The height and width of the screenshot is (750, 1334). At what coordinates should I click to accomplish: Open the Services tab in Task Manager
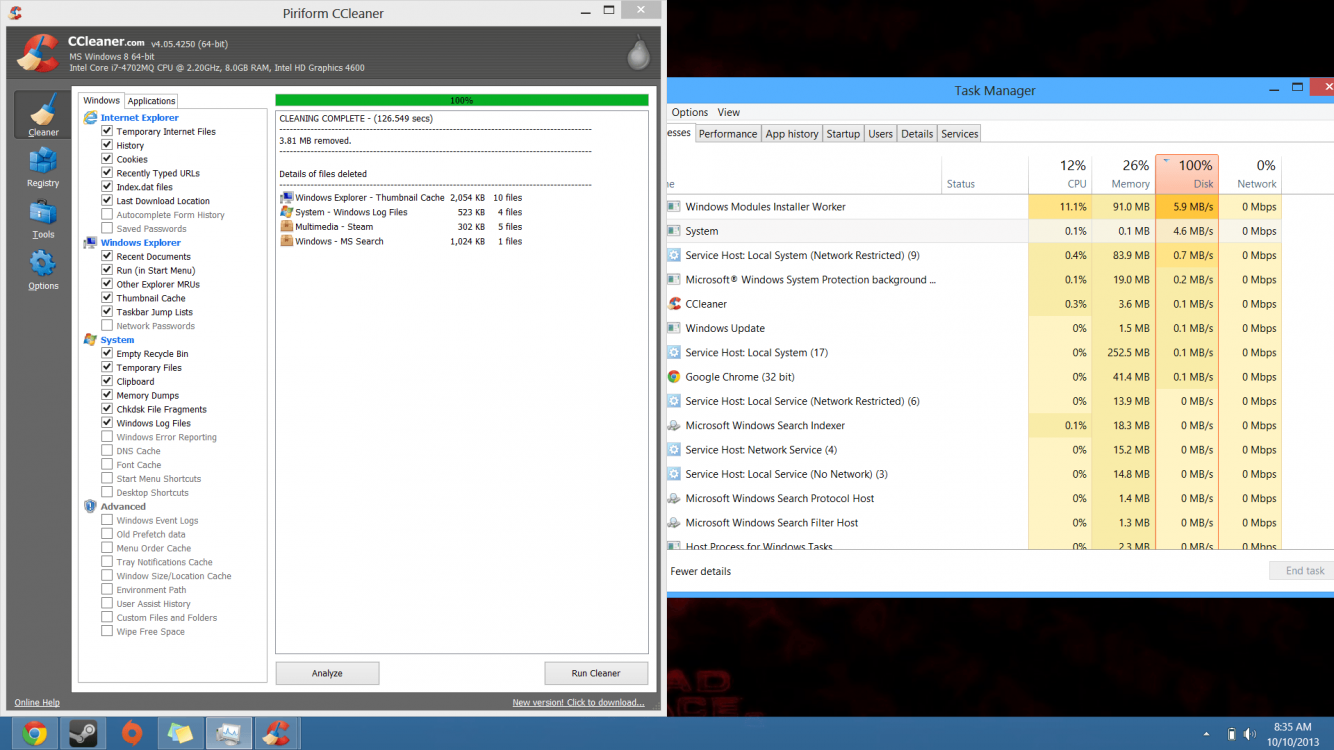(960, 134)
